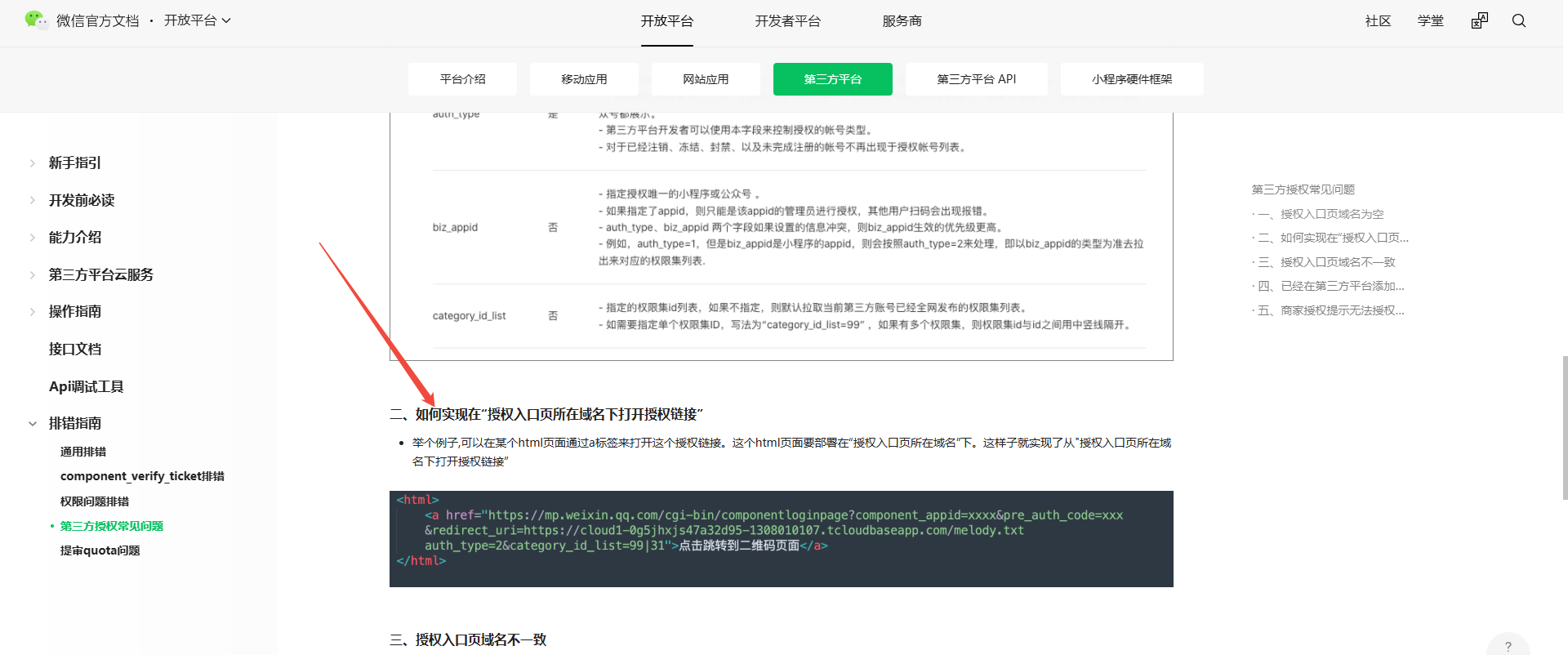Open 接口文档 in the sidebar
Screen dimensions: 1568x655
click(75, 349)
